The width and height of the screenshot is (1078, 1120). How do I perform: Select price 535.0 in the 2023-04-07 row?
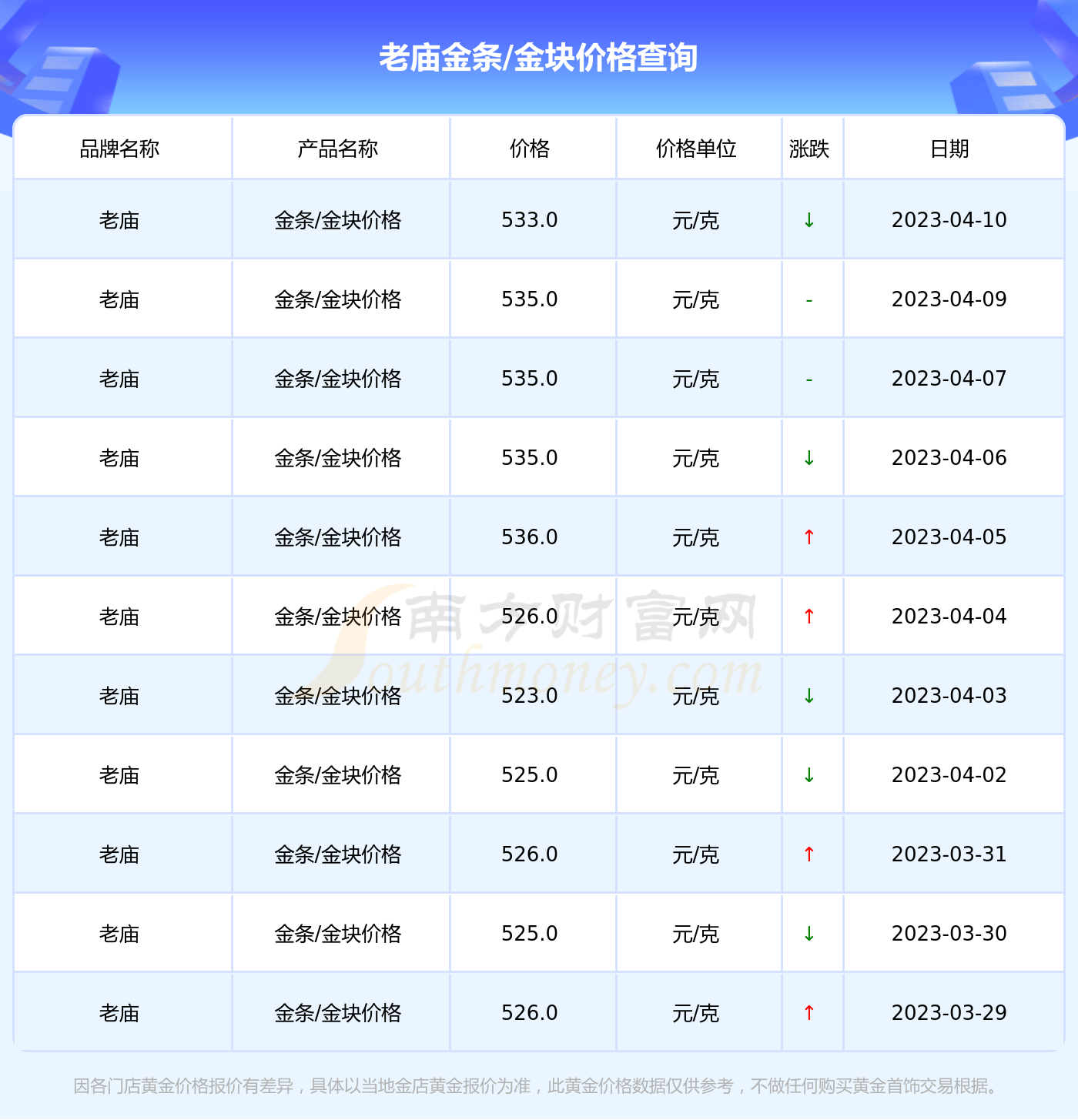coord(530,379)
